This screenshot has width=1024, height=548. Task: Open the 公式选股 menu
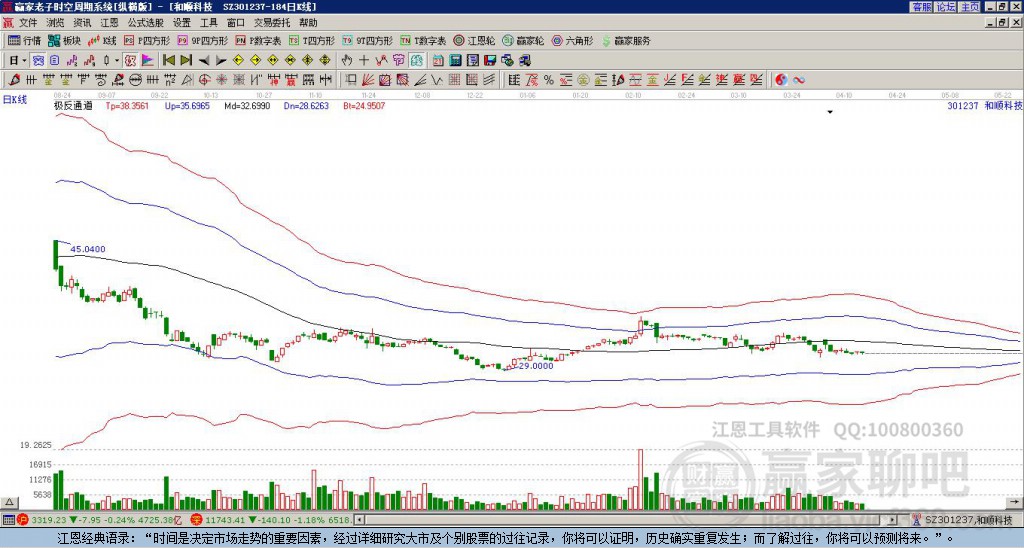pyautogui.click(x=145, y=22)
